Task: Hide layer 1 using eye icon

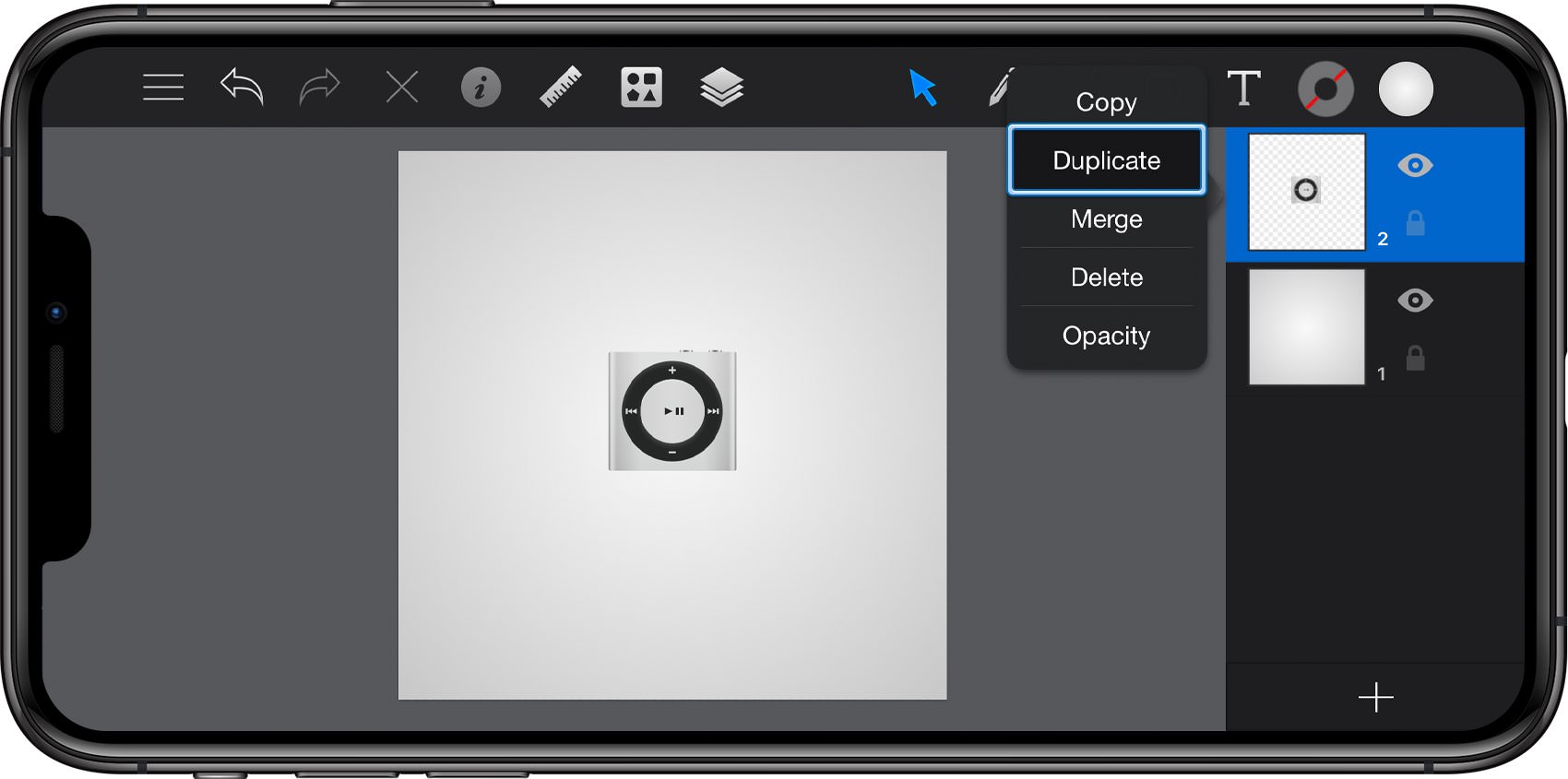Action: coord(1415,300)
